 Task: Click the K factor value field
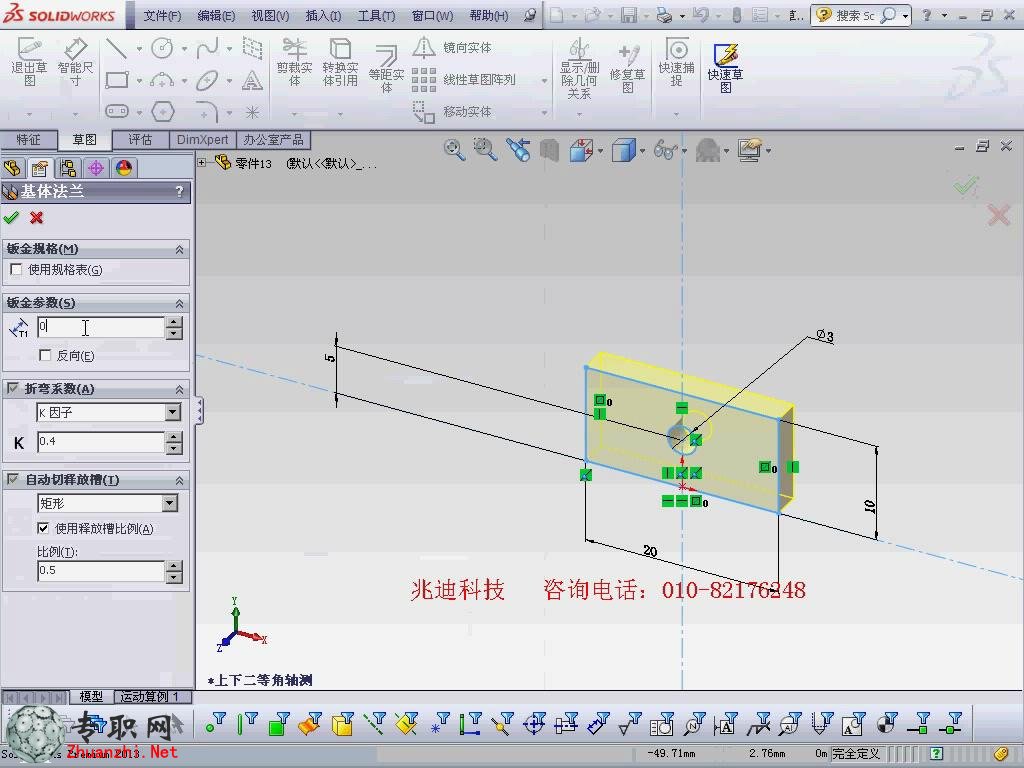click(x=100, y=442)
